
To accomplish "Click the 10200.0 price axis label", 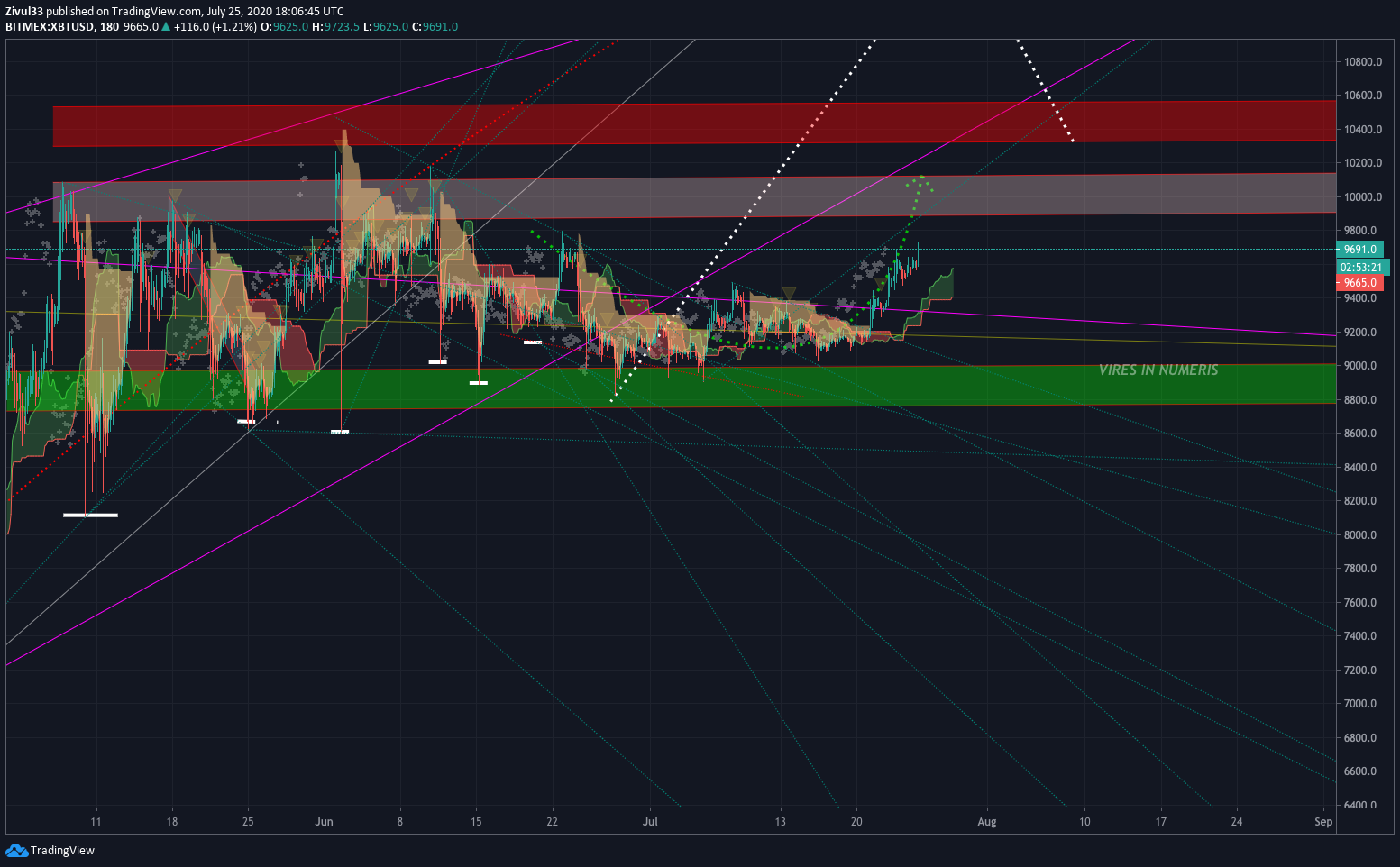I will point(1363,163).
